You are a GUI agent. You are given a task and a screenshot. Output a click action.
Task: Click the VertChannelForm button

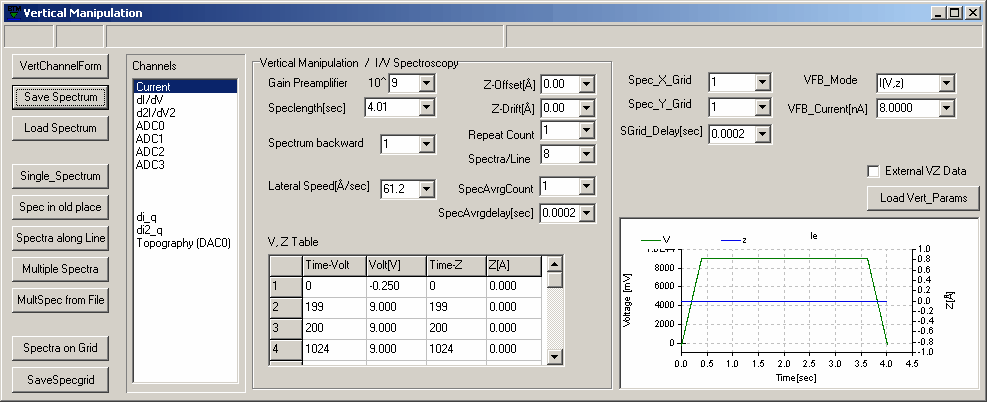[x=60, y=66]
